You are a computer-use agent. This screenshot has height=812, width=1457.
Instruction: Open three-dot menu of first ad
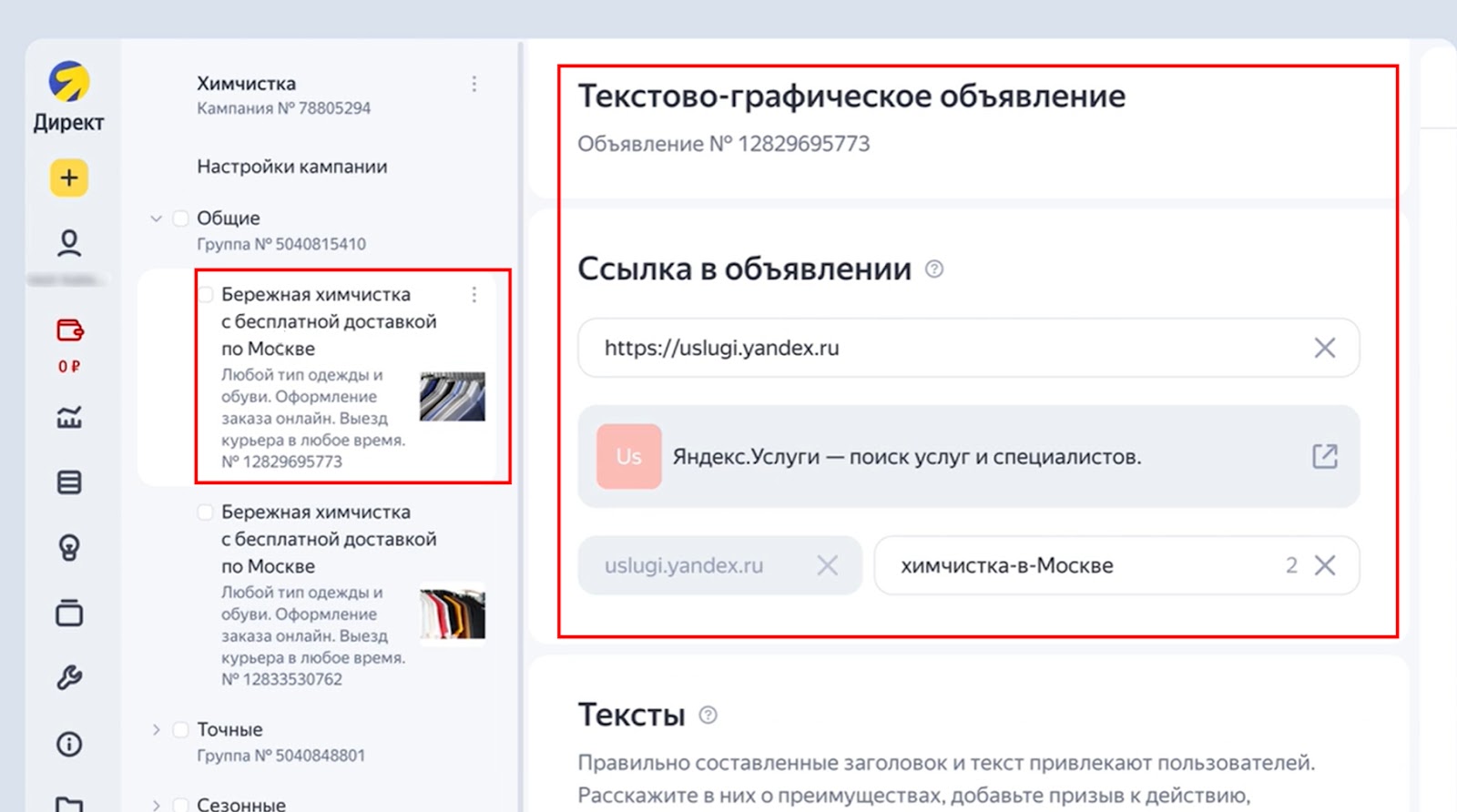point(474,295)
